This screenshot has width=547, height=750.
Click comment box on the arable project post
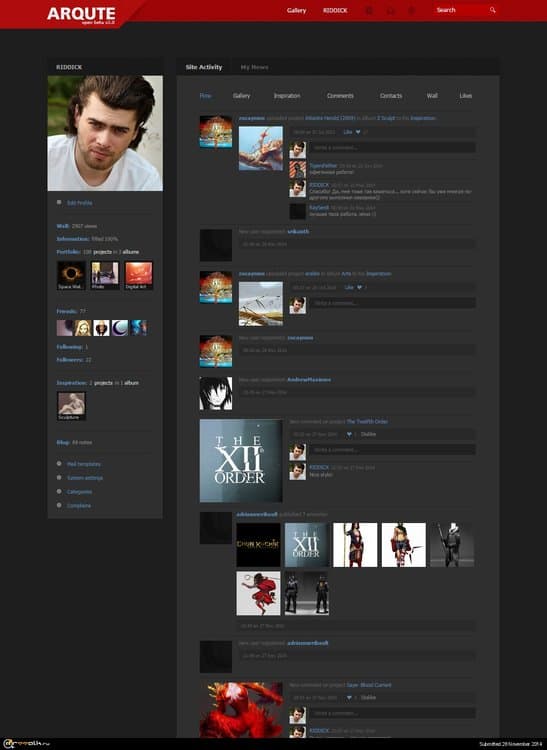pos(392,303)
